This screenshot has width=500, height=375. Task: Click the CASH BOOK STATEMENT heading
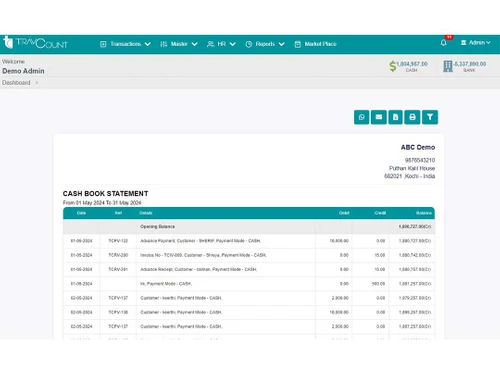coord(105,194)
